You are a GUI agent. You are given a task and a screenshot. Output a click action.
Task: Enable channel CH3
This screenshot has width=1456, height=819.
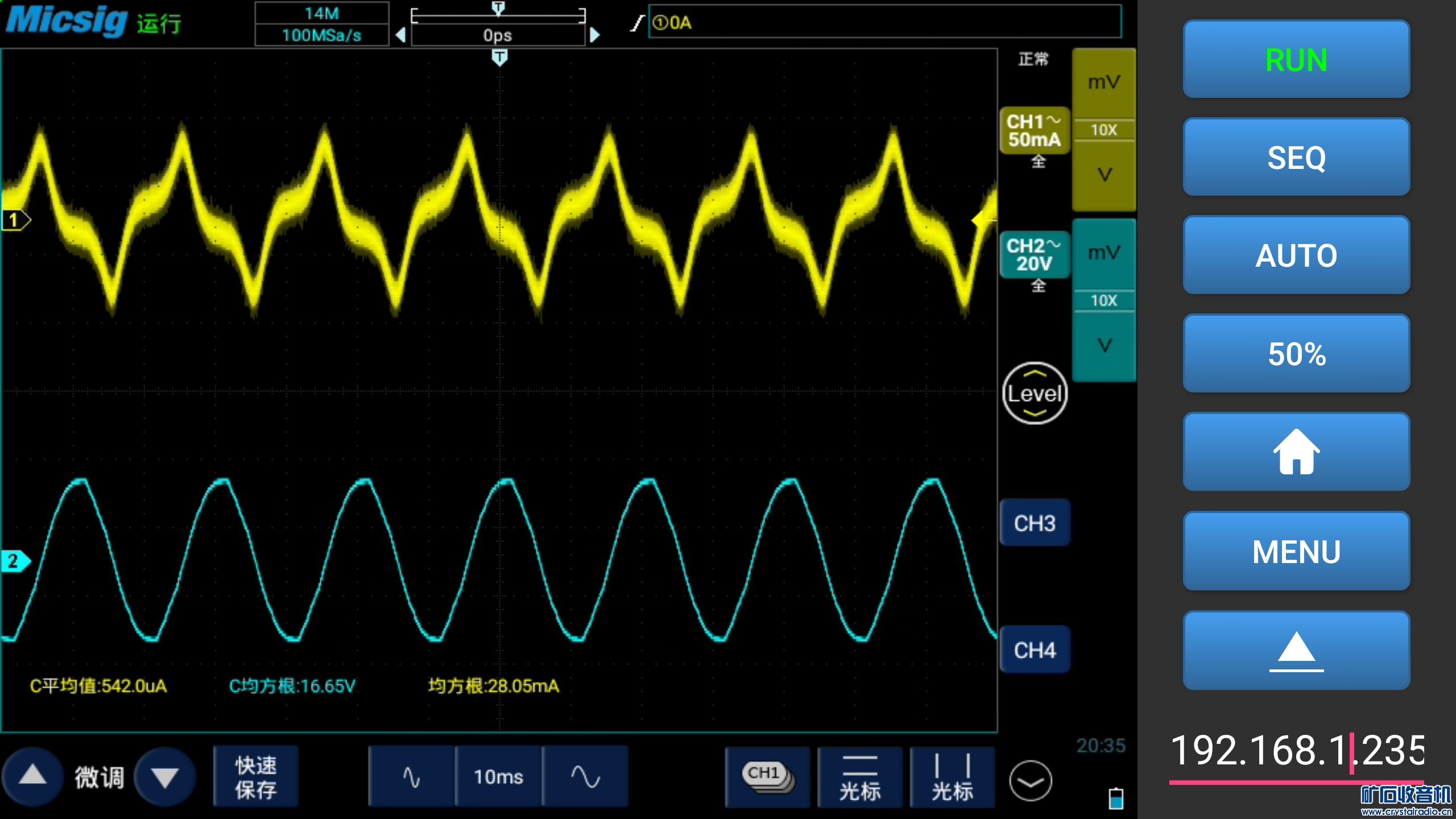click(x=1035, y=523)
